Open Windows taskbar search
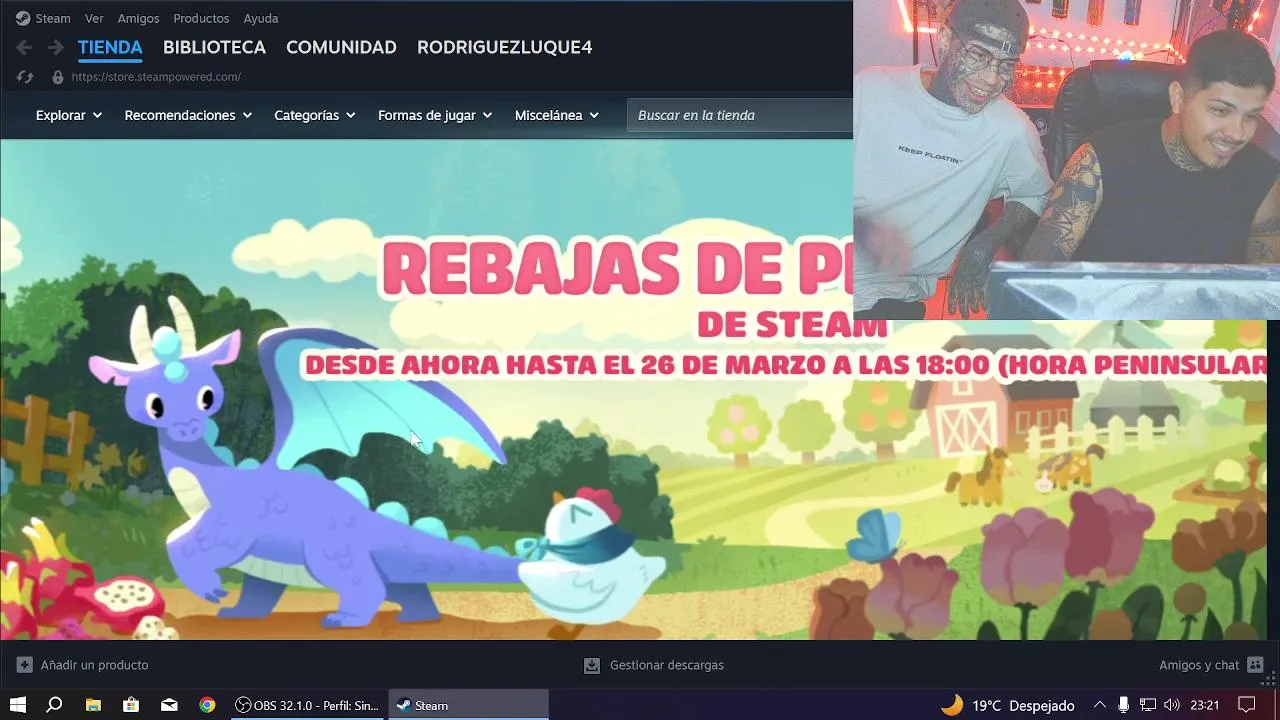This screenshot has width=1280, height=720. (55, 705)
